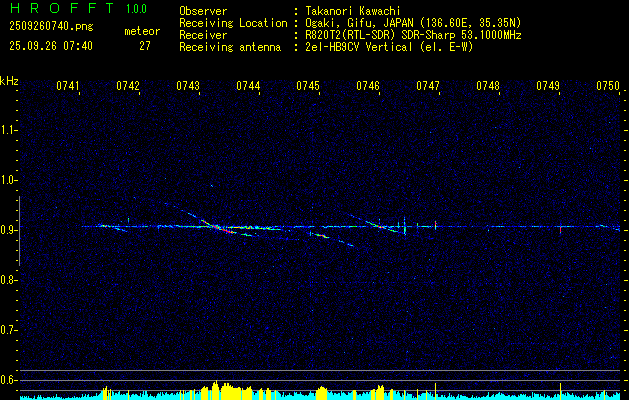Click the yellow power peak under 0745
This screenshot has height=400, width=629.
coord(321,393)
